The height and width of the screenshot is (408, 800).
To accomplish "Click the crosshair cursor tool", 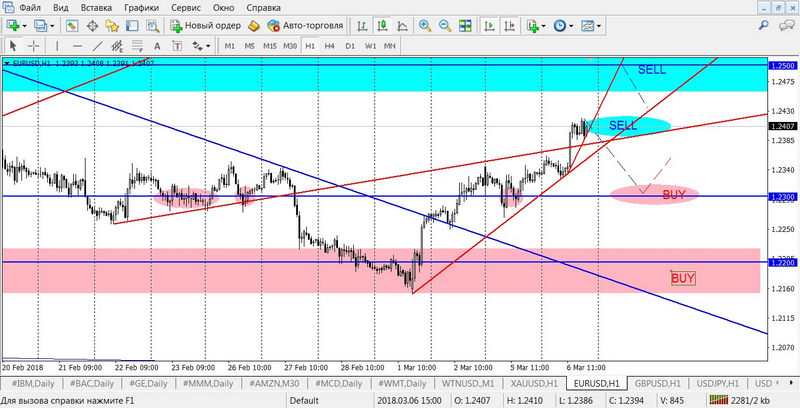I will click(34, 46).
